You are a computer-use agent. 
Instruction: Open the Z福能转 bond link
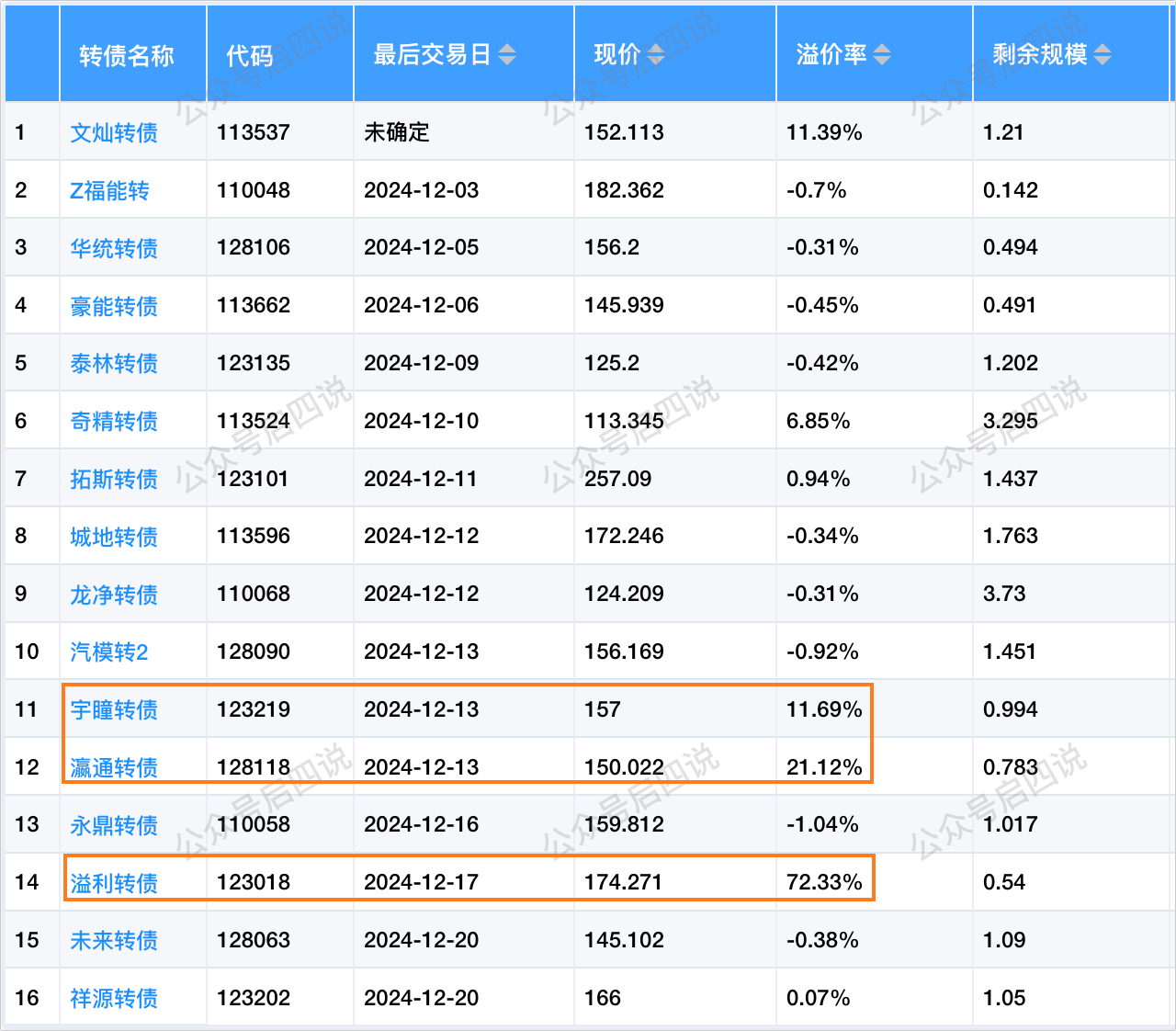(109, 191)
